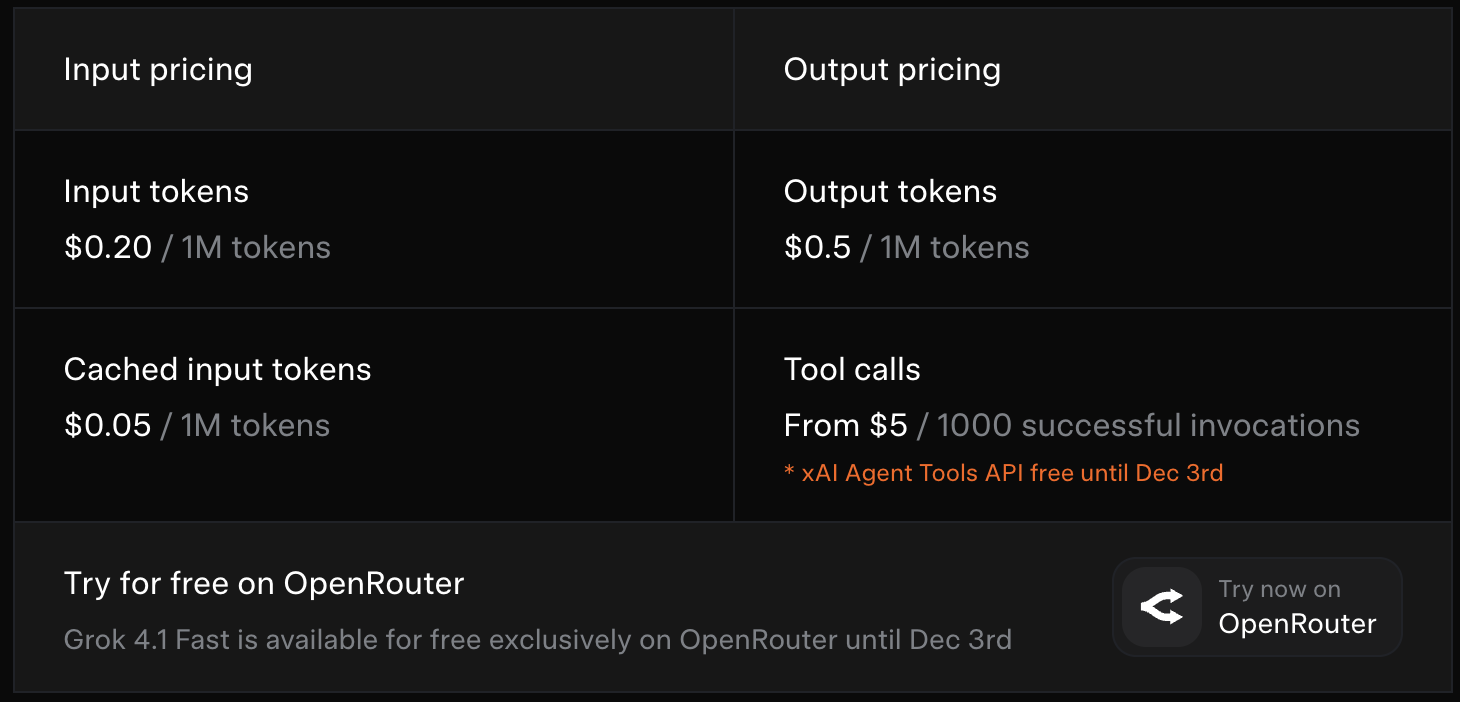Click the Grok 4.1 Fast availability description
The width and height of the screenshot is (1460, 702).
[537, 639]
